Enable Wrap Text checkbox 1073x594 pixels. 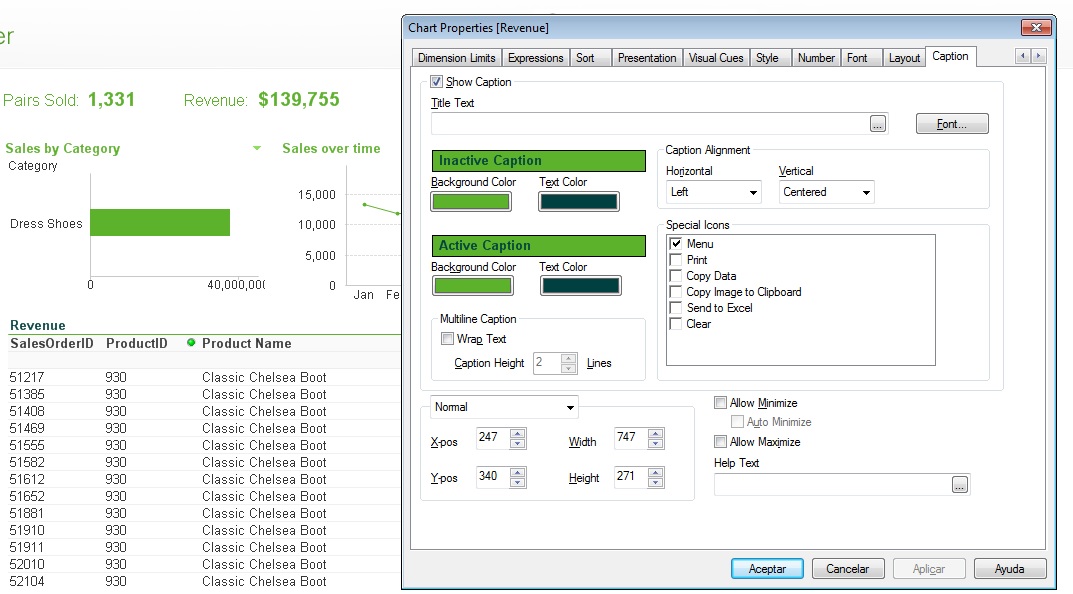pyautogui.click(x=448, y=338)
